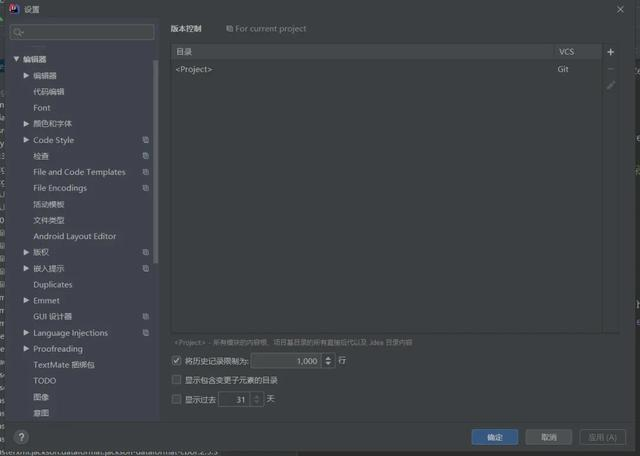
Task: Expand the Language Injections node
Action: (26, 333)
